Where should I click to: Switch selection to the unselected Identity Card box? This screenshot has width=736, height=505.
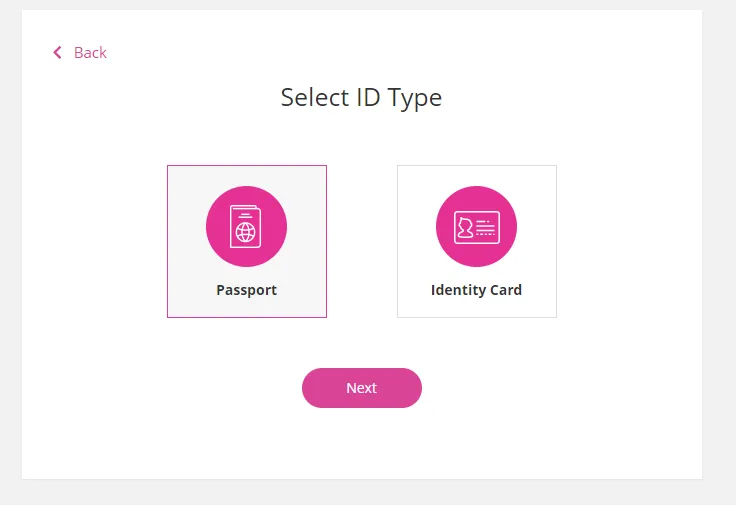click(x=477, y=241)
